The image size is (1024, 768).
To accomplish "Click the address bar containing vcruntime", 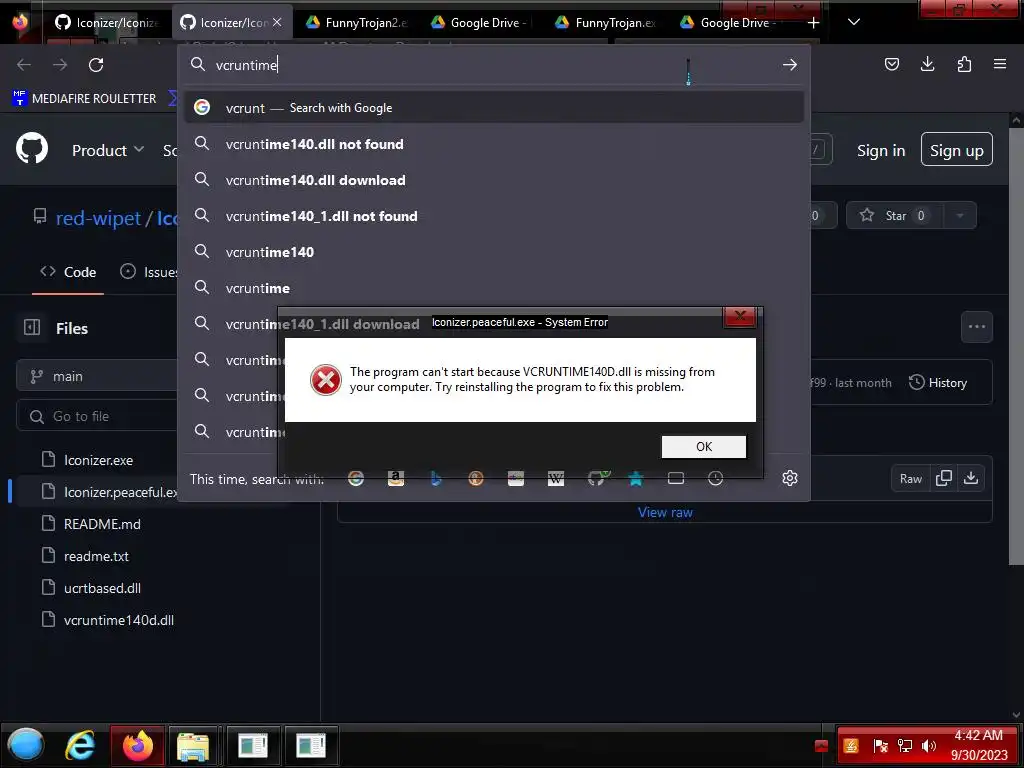I will [x=483, y=65].
